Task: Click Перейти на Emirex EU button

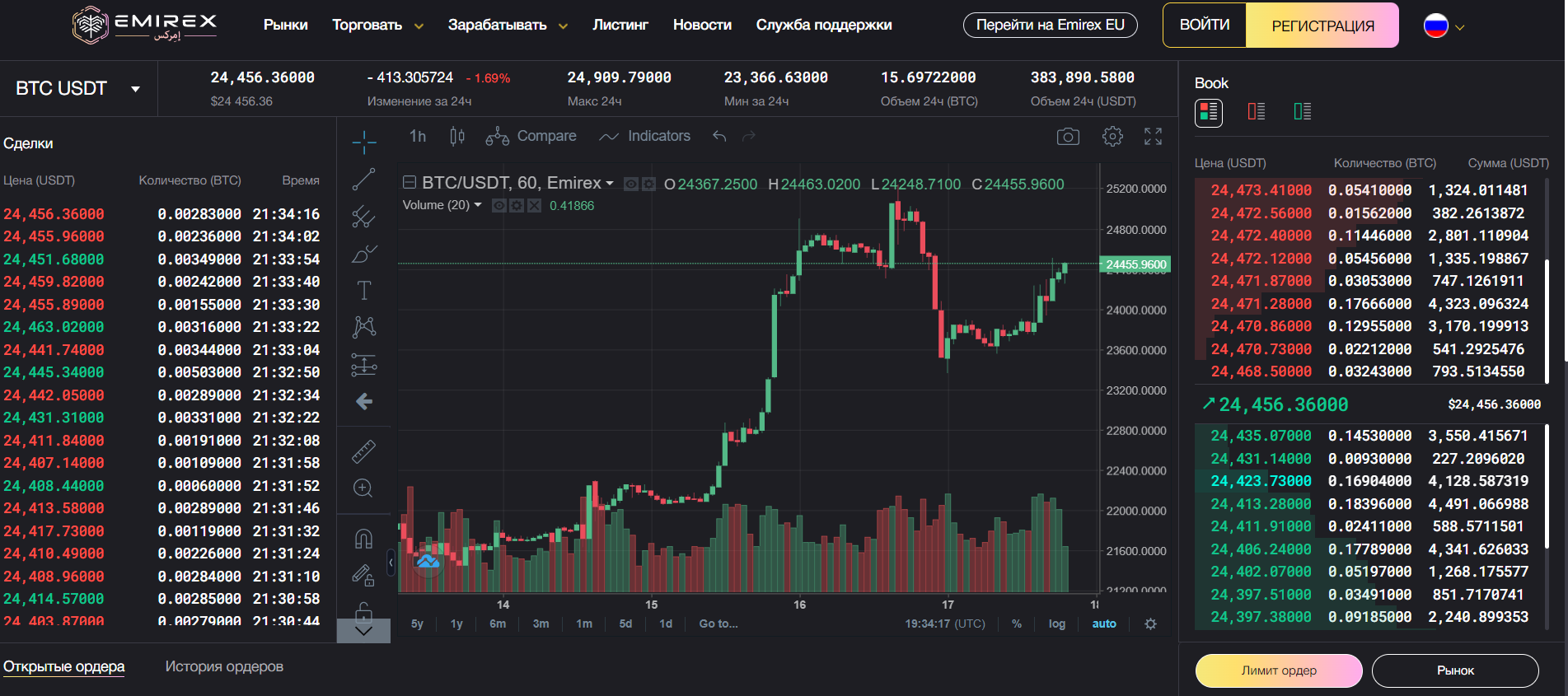Action: coord(1050,25)
